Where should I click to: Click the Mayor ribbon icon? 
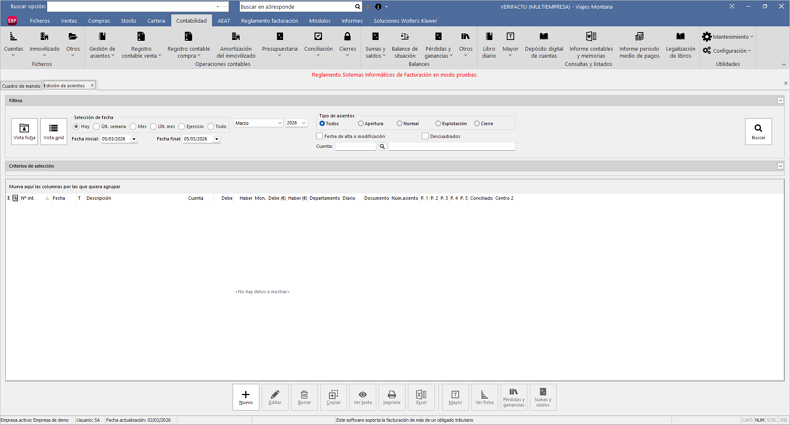click(510, 43)
